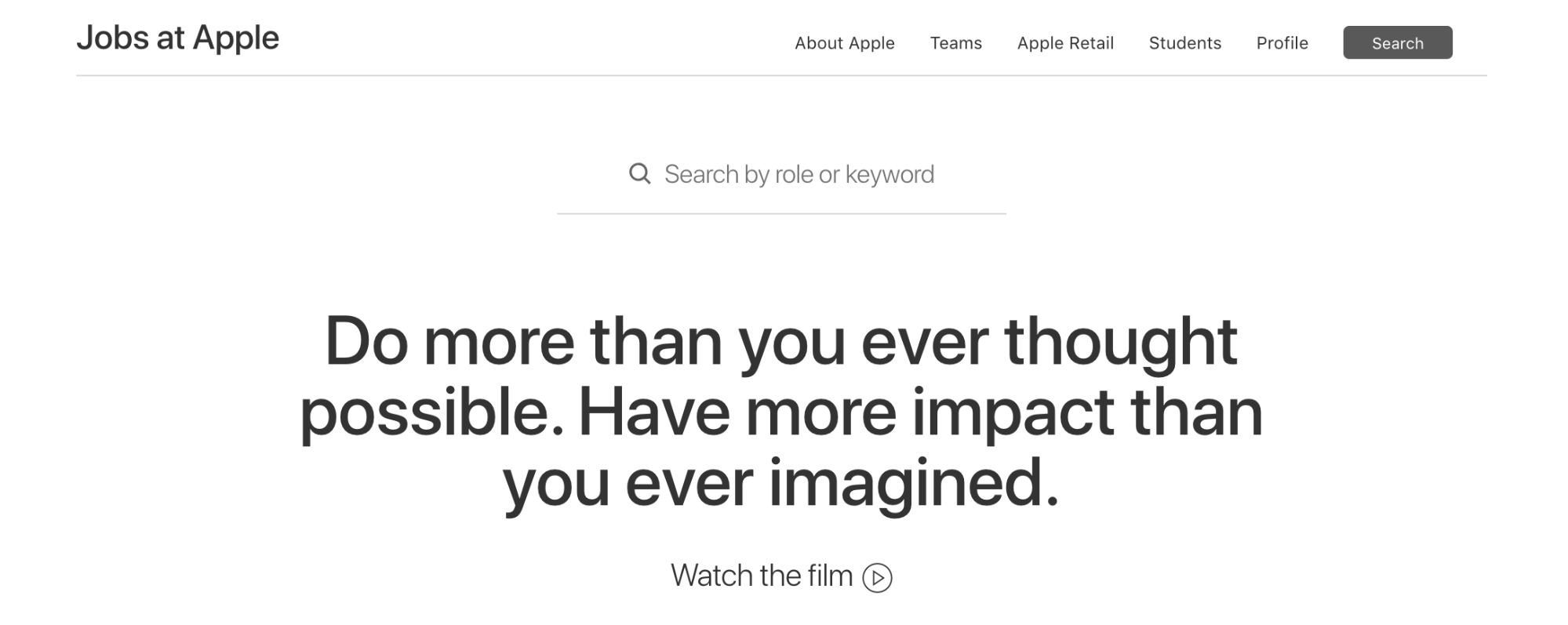This screenshot has height=625, width=1568.
Task: Open your Profile from the navigation bar
Action: pos(1282,43)
